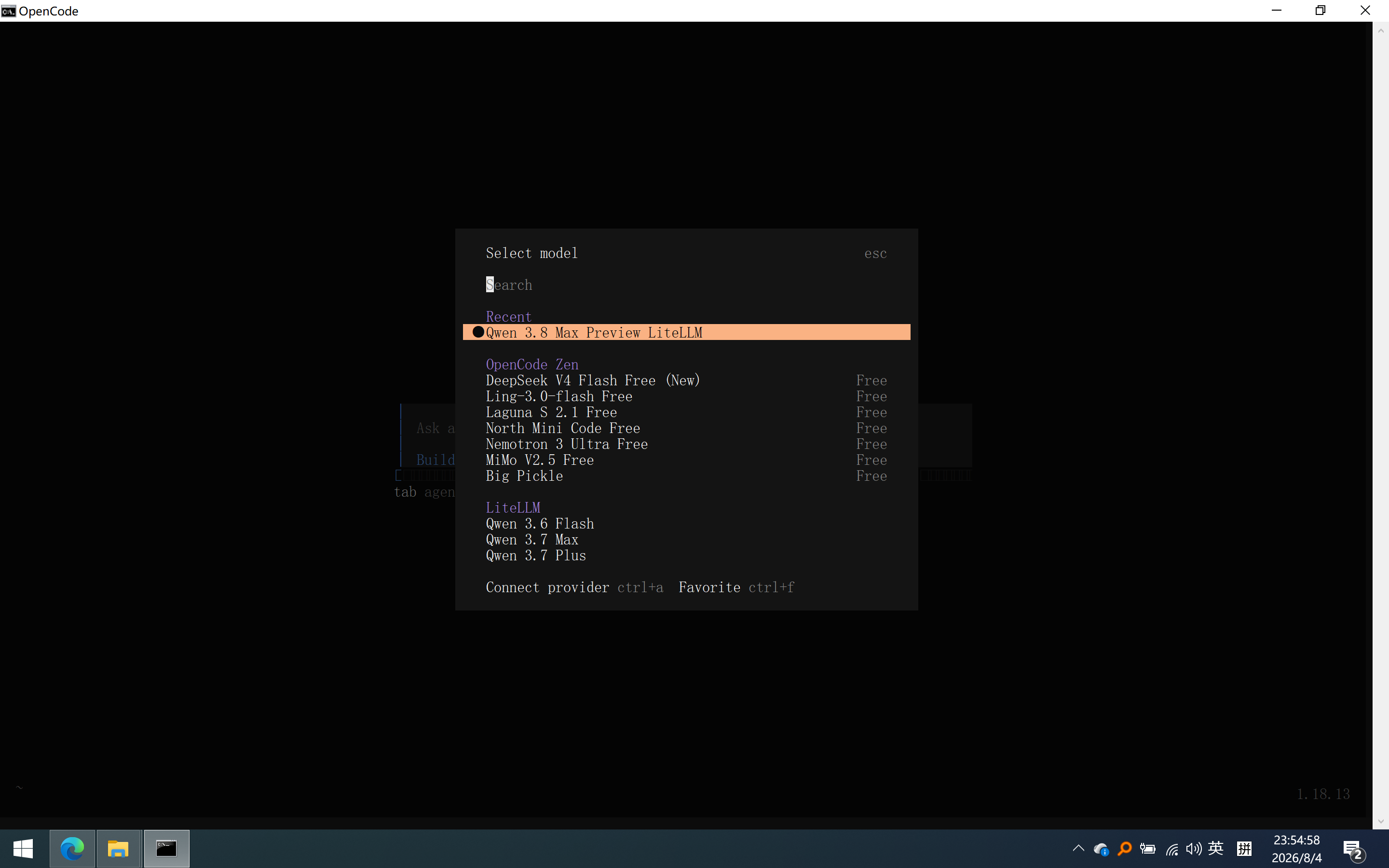Select Qwen 3.8 Max Preview LiteLLM model

(686, 332)
